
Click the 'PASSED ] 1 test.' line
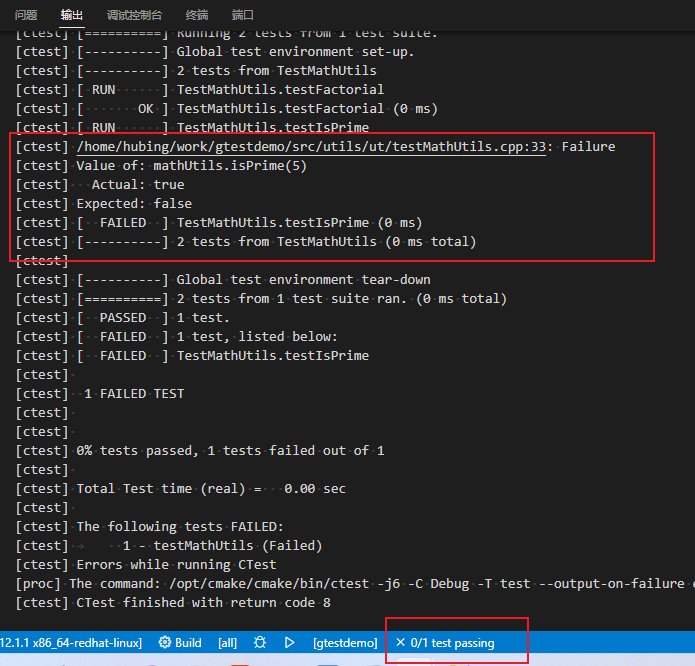pos(122,318)
